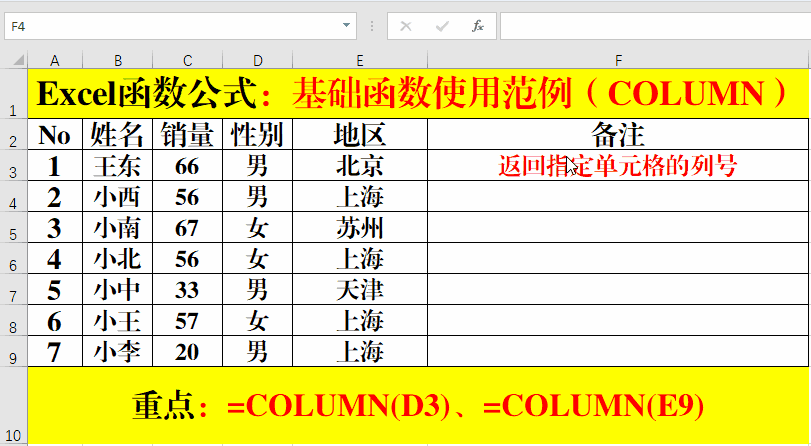The image size is (811, 446).
Task: Select row 9 header
Action: (x=13, y=352)
